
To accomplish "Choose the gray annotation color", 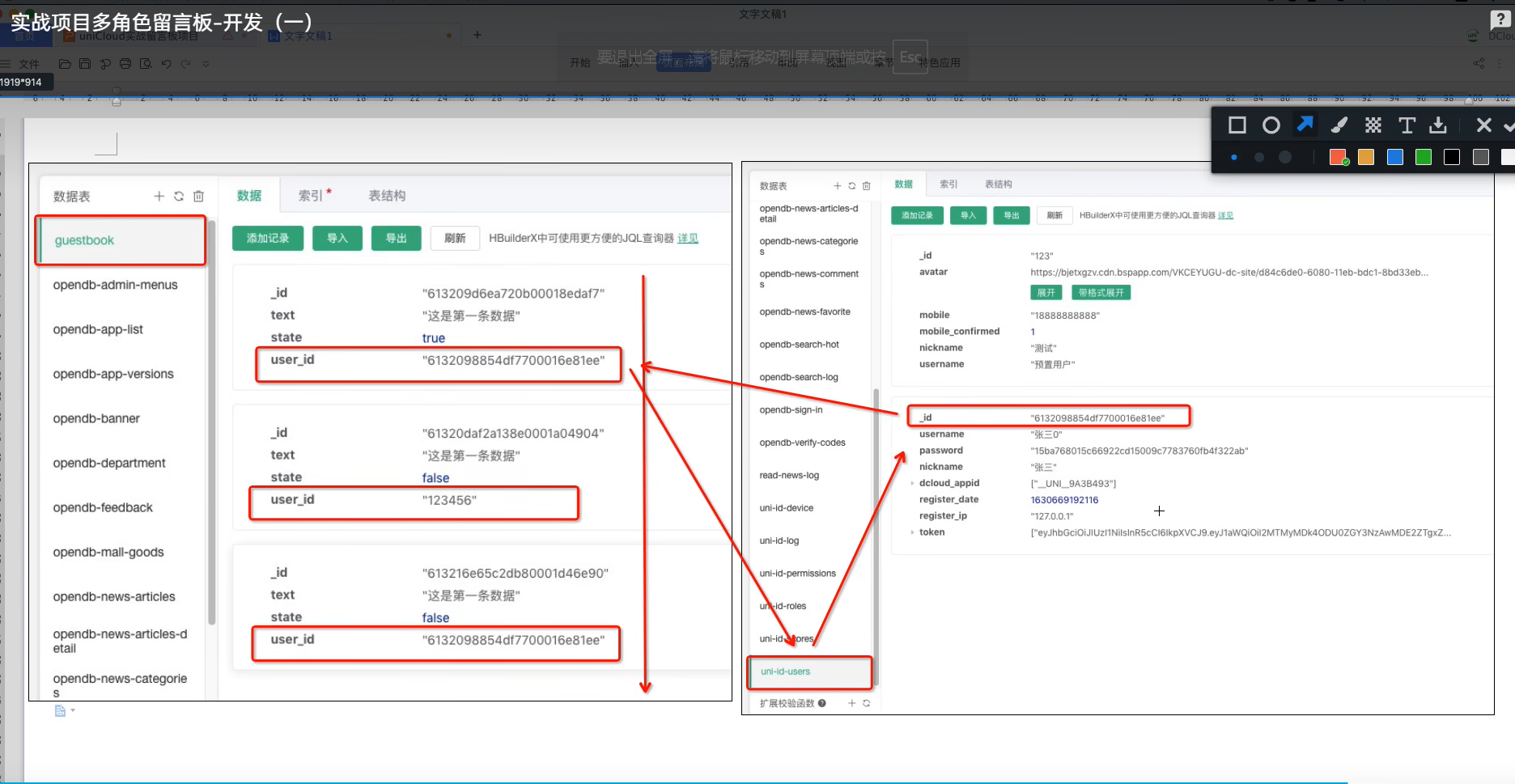I will tap(1481, 157).
